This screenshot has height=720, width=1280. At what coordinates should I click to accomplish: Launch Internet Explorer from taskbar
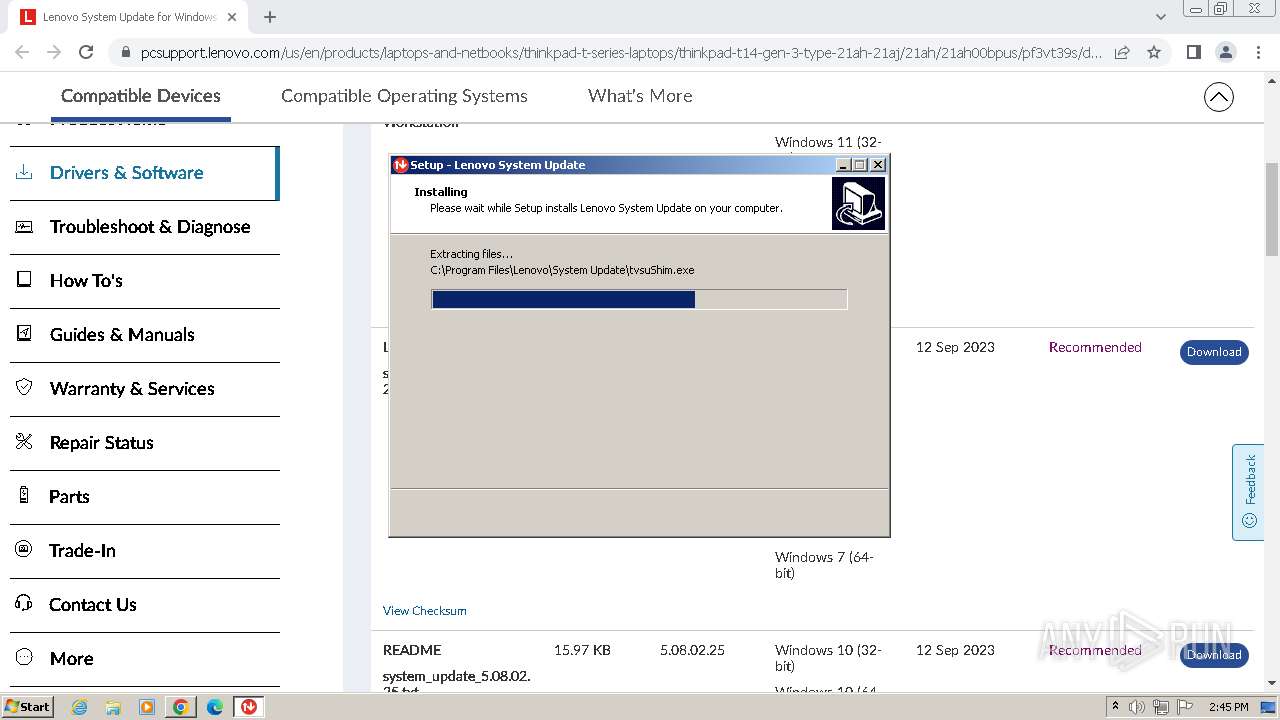[80, 707]
